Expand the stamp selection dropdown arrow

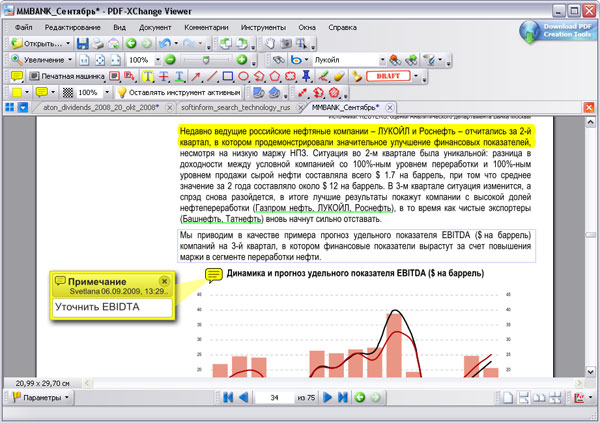click(x=416, y=76)
